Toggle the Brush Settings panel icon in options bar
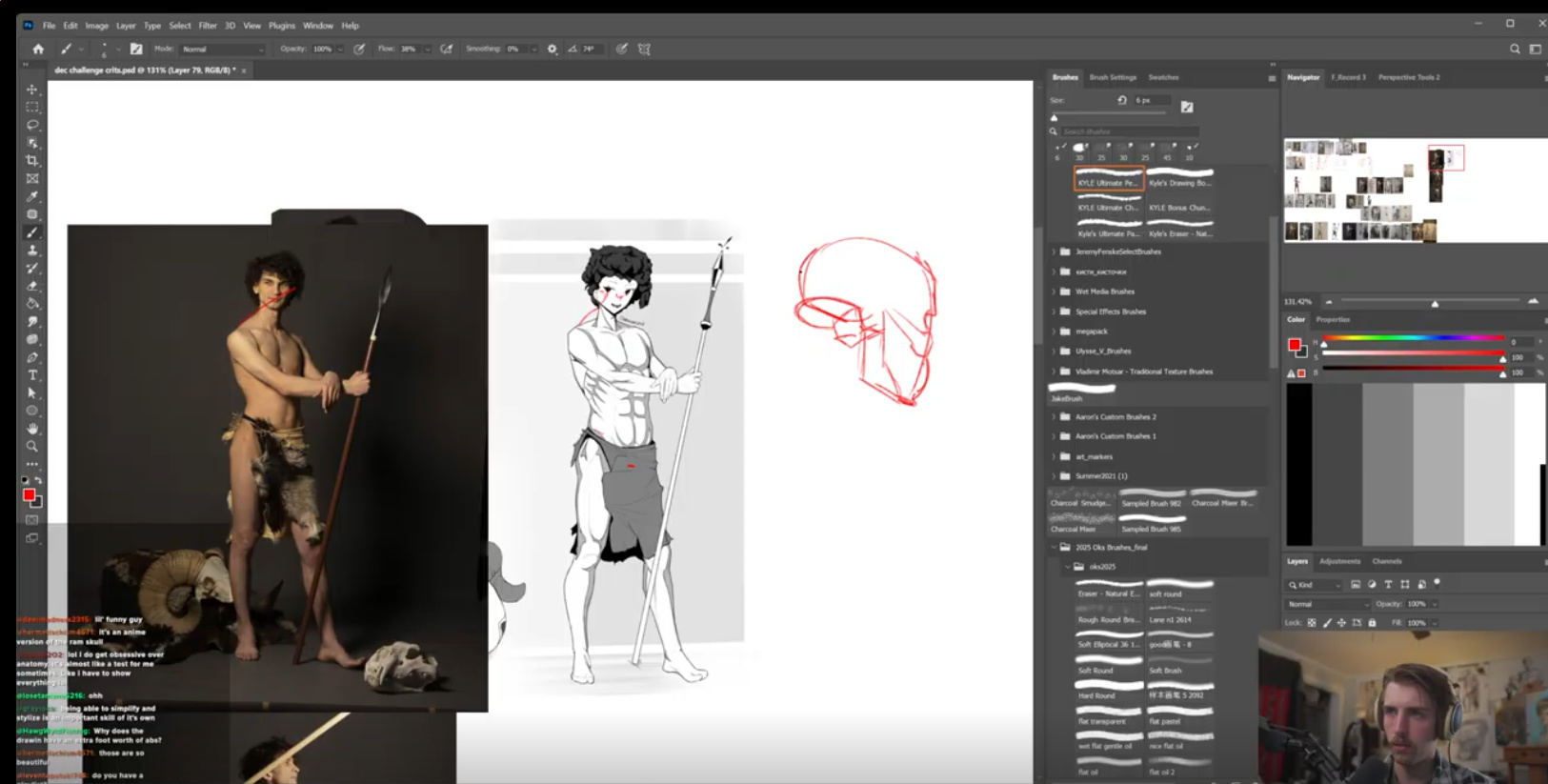The image size is (1548, 784). tap(136, 49)
